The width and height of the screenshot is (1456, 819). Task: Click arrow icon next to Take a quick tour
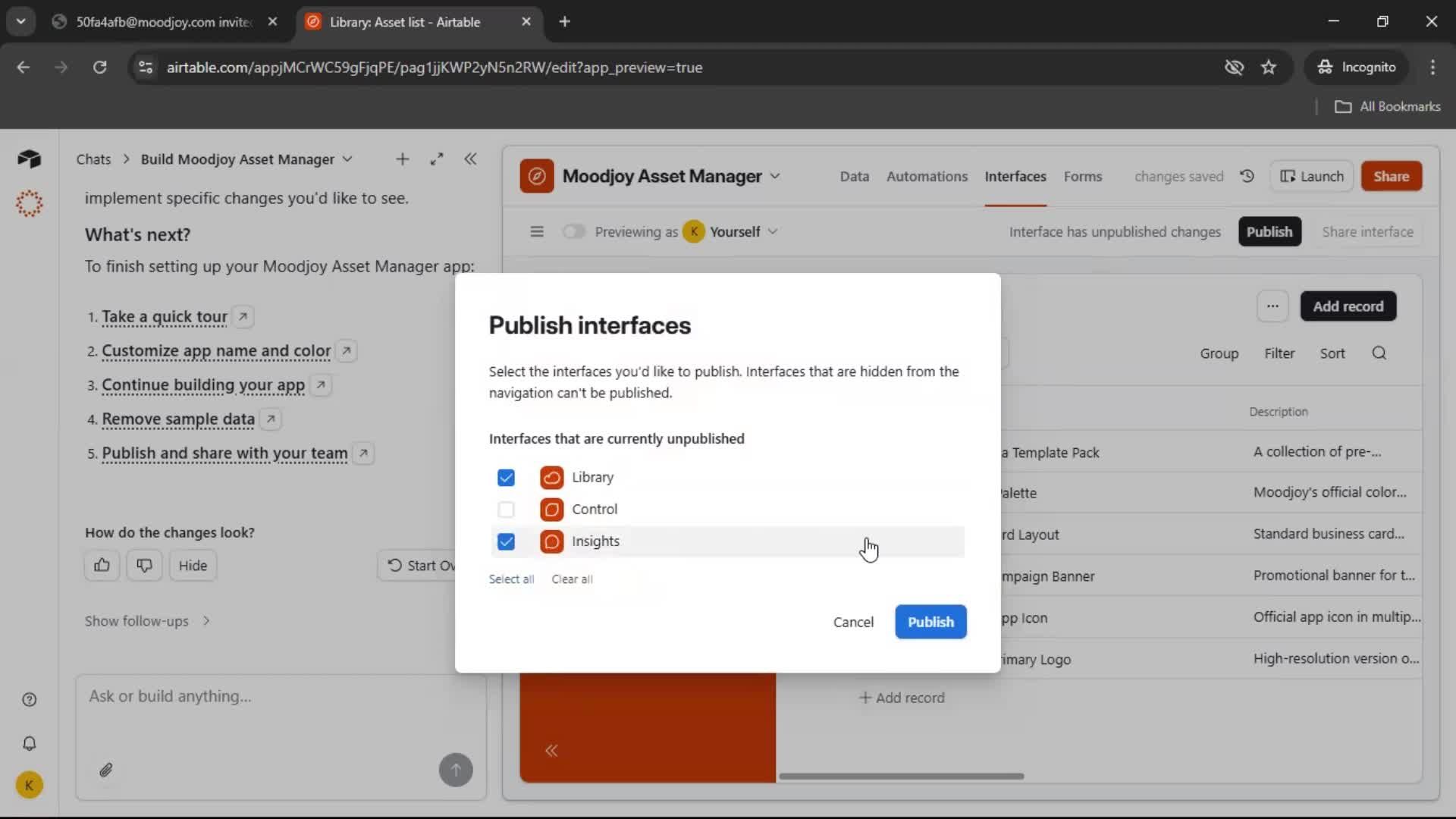(243, 317)
